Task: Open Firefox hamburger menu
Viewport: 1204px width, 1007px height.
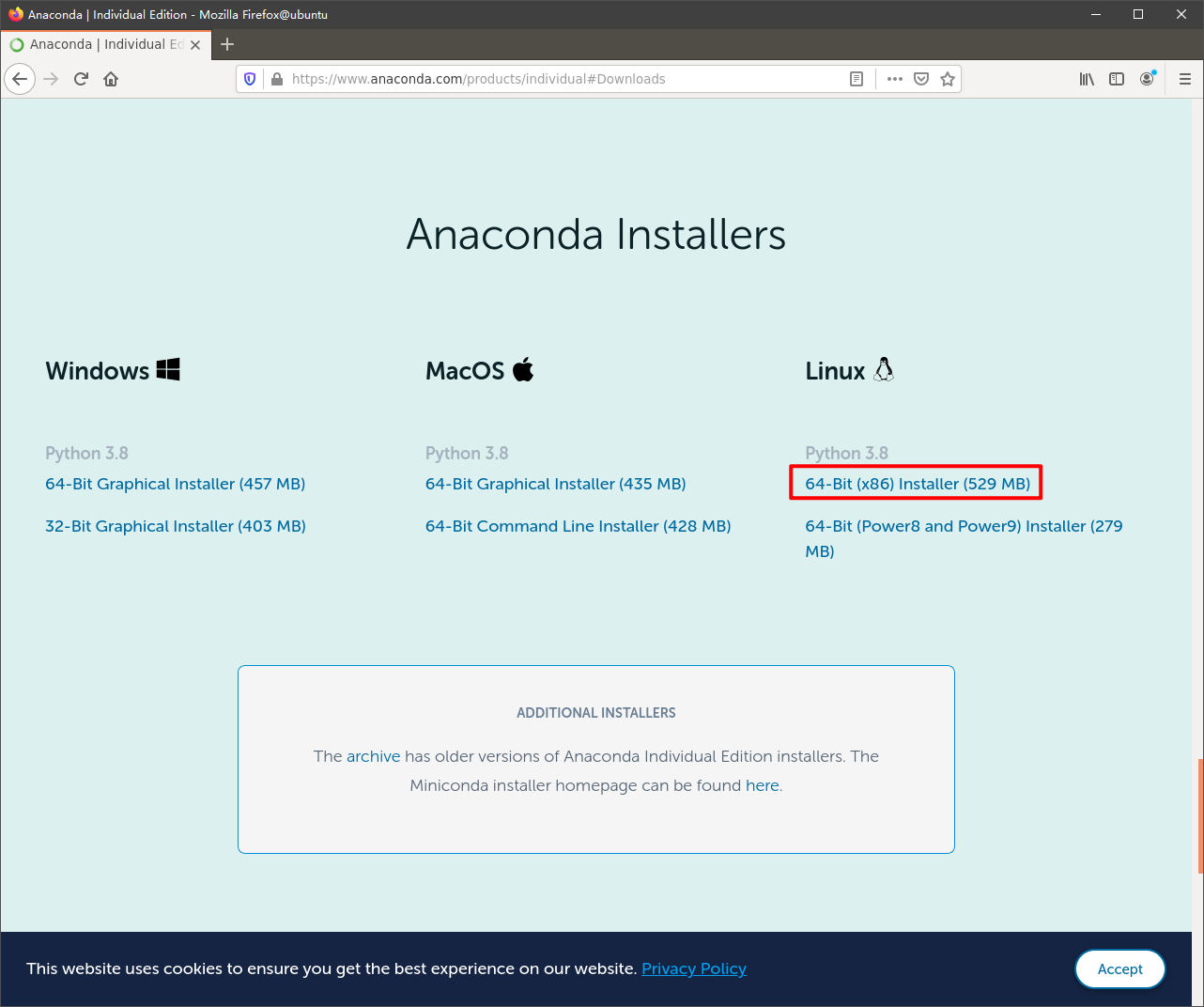Action: pos(1185,79)
